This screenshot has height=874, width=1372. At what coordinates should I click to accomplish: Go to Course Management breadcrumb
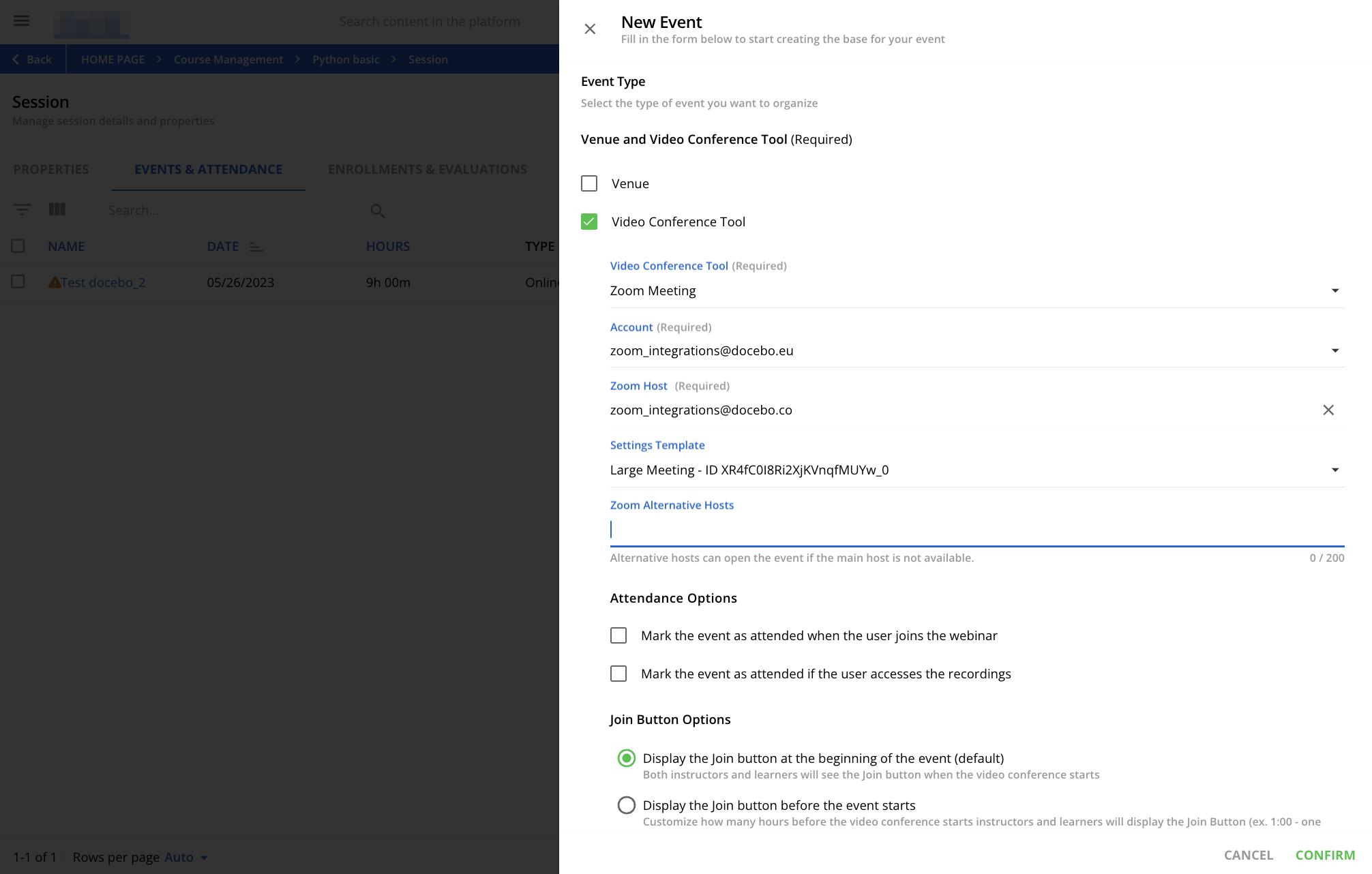click(x=228, y=59)
